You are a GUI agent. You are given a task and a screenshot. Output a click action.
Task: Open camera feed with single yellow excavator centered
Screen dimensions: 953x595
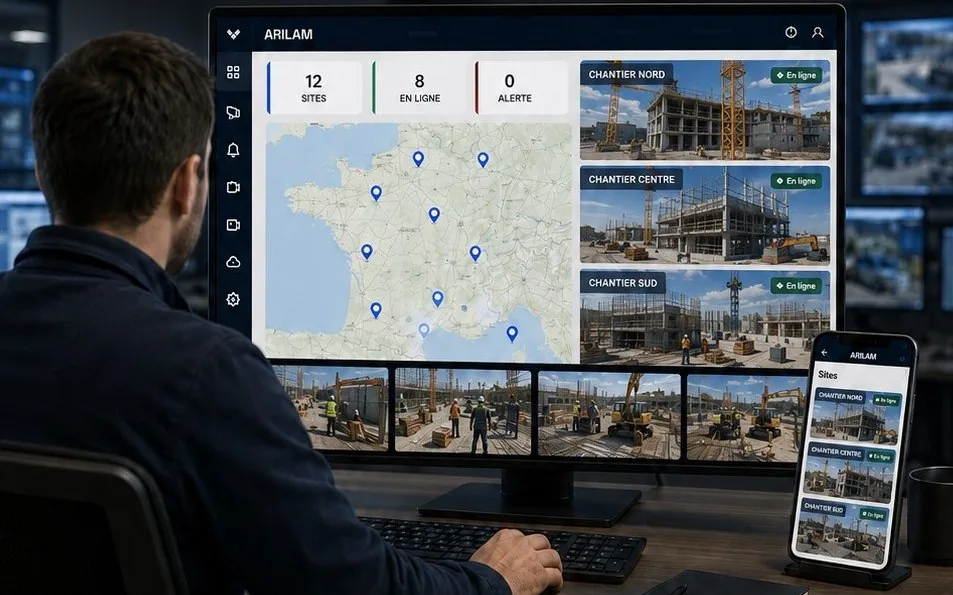[609, 415]
